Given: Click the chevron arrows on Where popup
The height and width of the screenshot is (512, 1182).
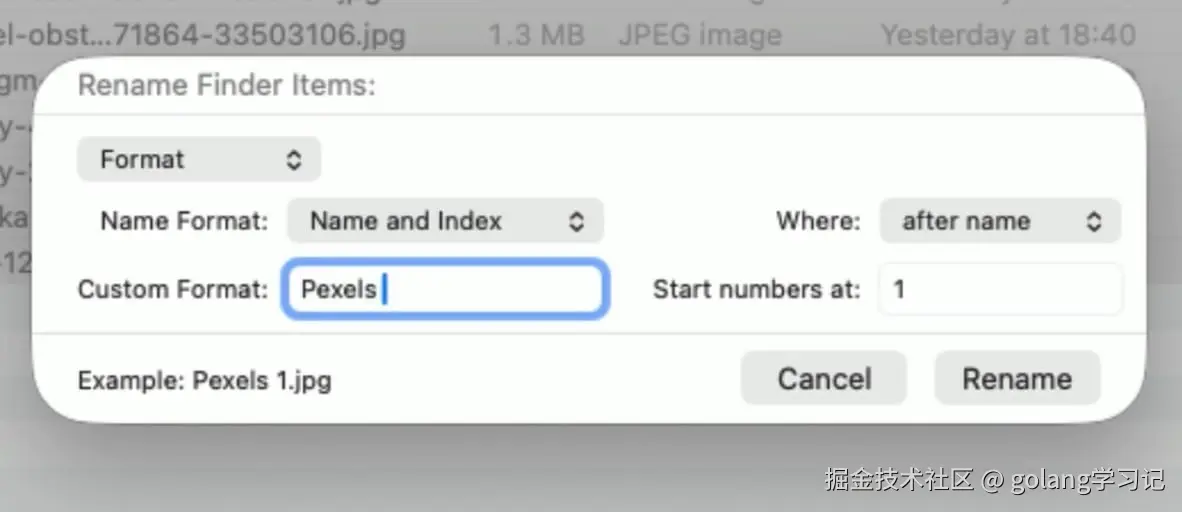Looking at the screenshot, I should pyautogui.click(x=1095, y=221).
